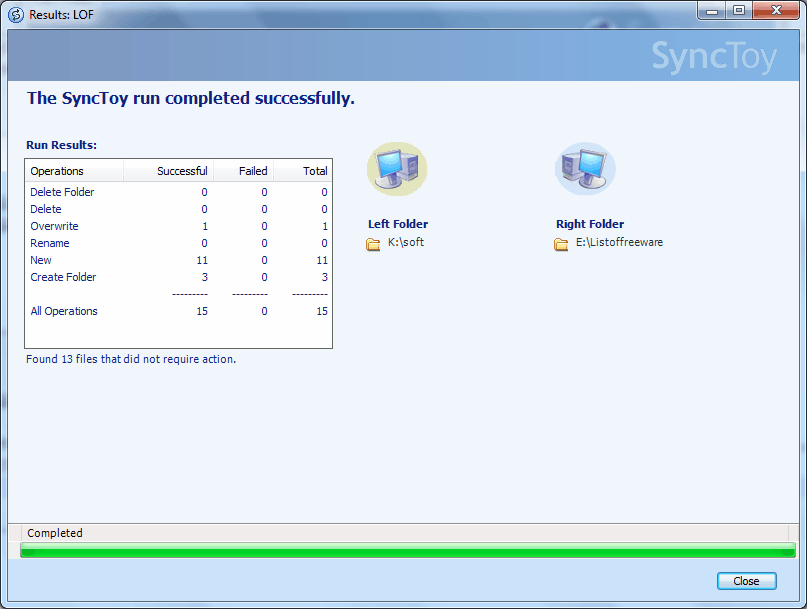
Task: Click the Operations column header
Action: click(x=74, y=171)
